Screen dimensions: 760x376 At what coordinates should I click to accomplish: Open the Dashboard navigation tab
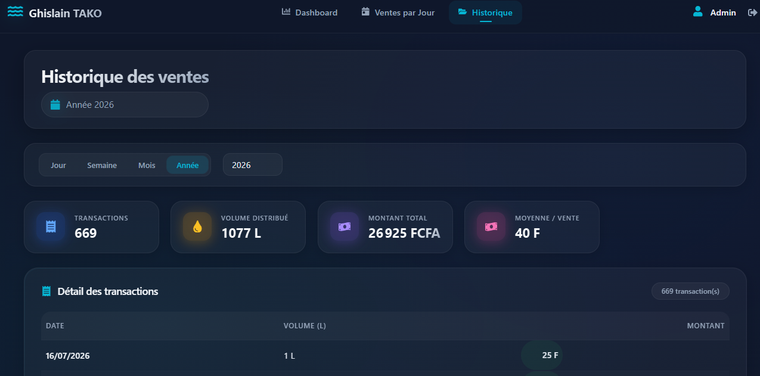[x=309, y=13]
